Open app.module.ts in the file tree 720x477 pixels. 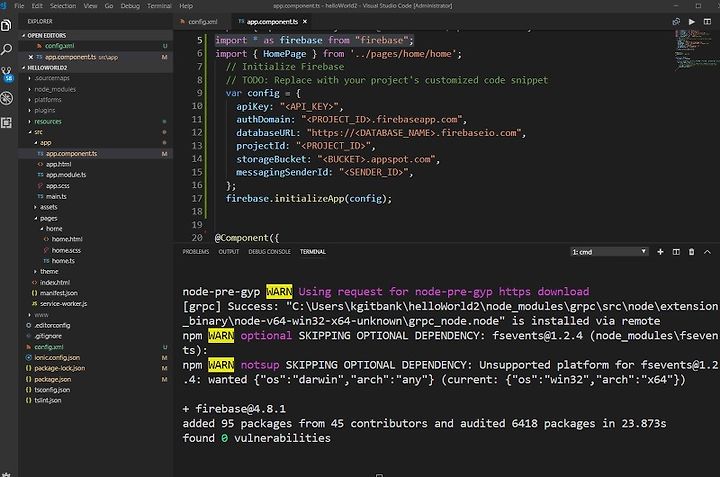click(x=96, y=174)
